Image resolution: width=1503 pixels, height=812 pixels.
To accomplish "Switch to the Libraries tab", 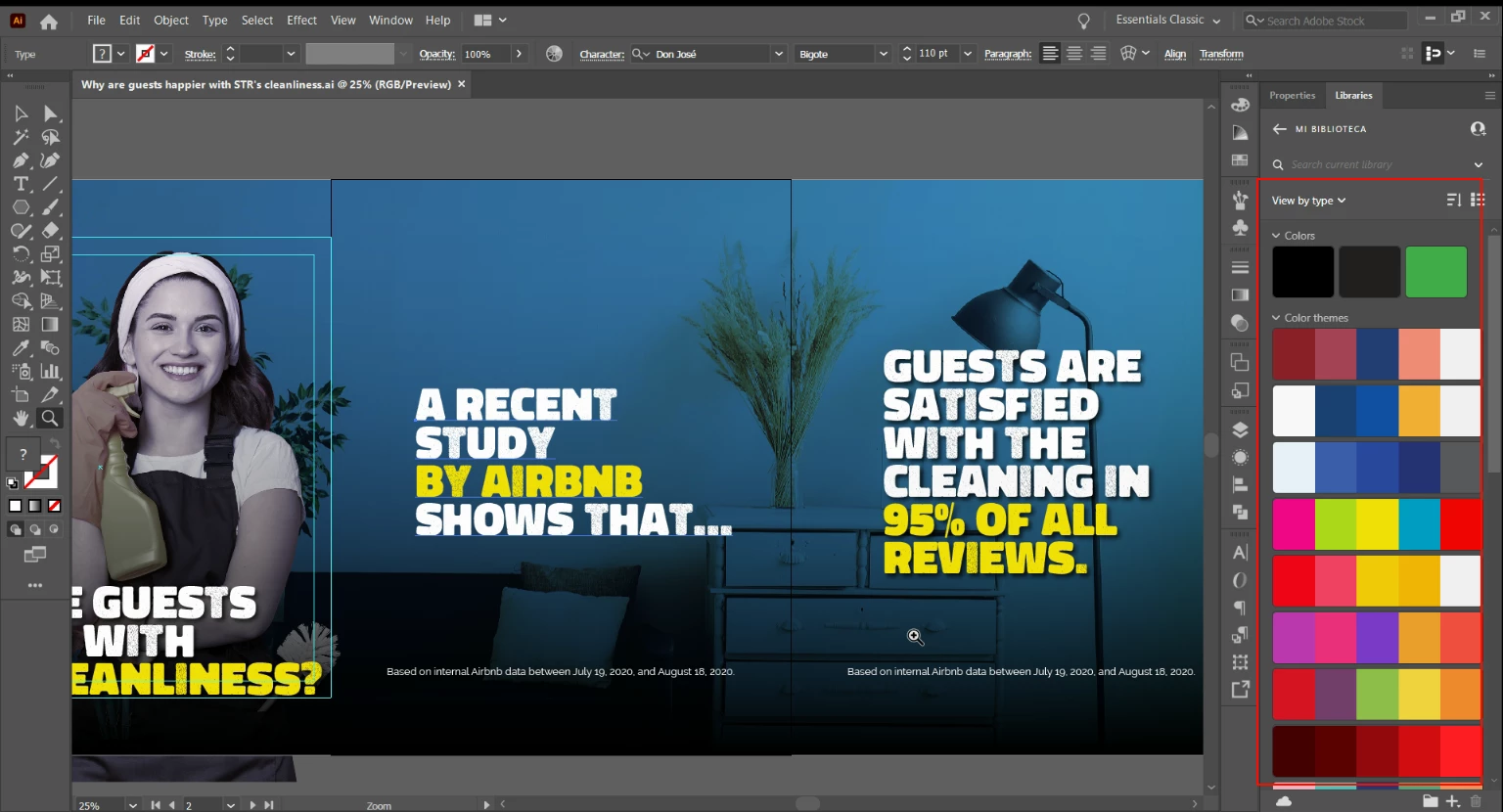I will coord(1353,95).
